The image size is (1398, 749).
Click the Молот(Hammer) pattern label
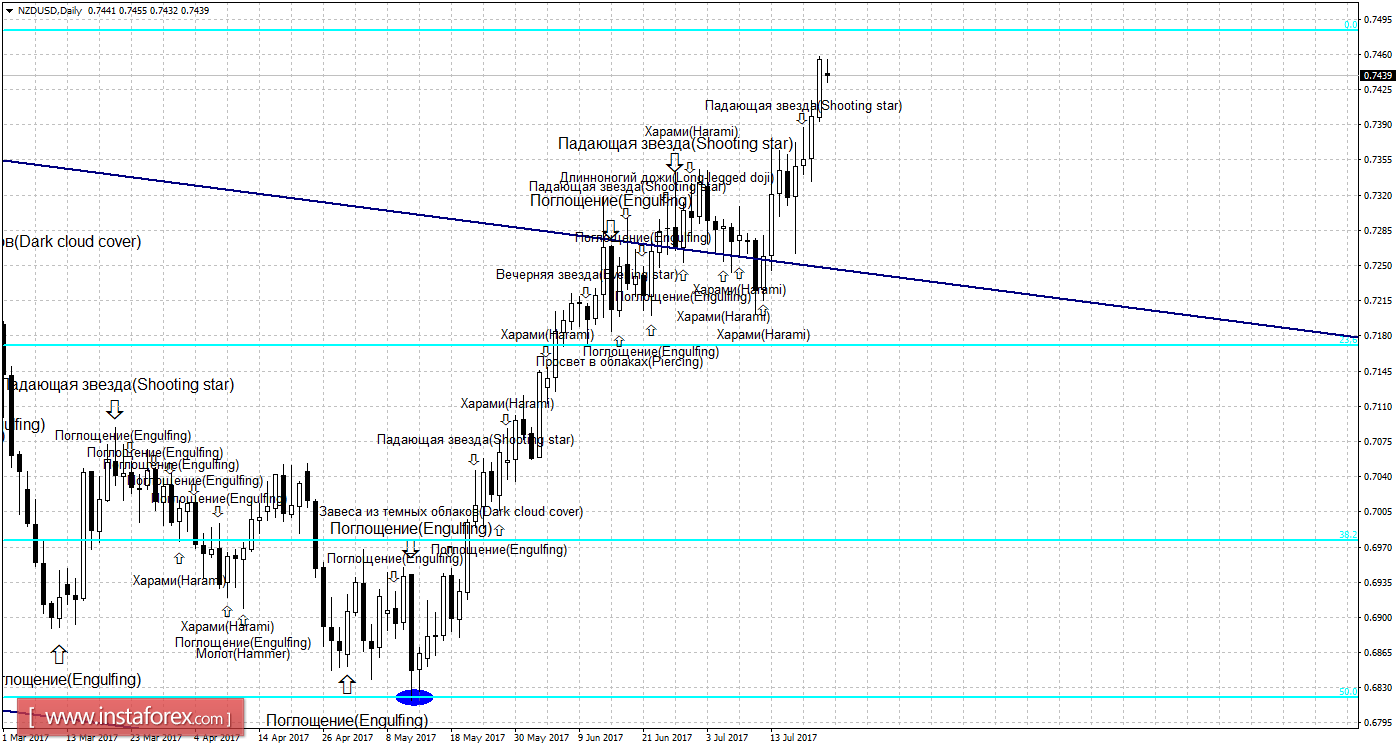tap(243, 654)
